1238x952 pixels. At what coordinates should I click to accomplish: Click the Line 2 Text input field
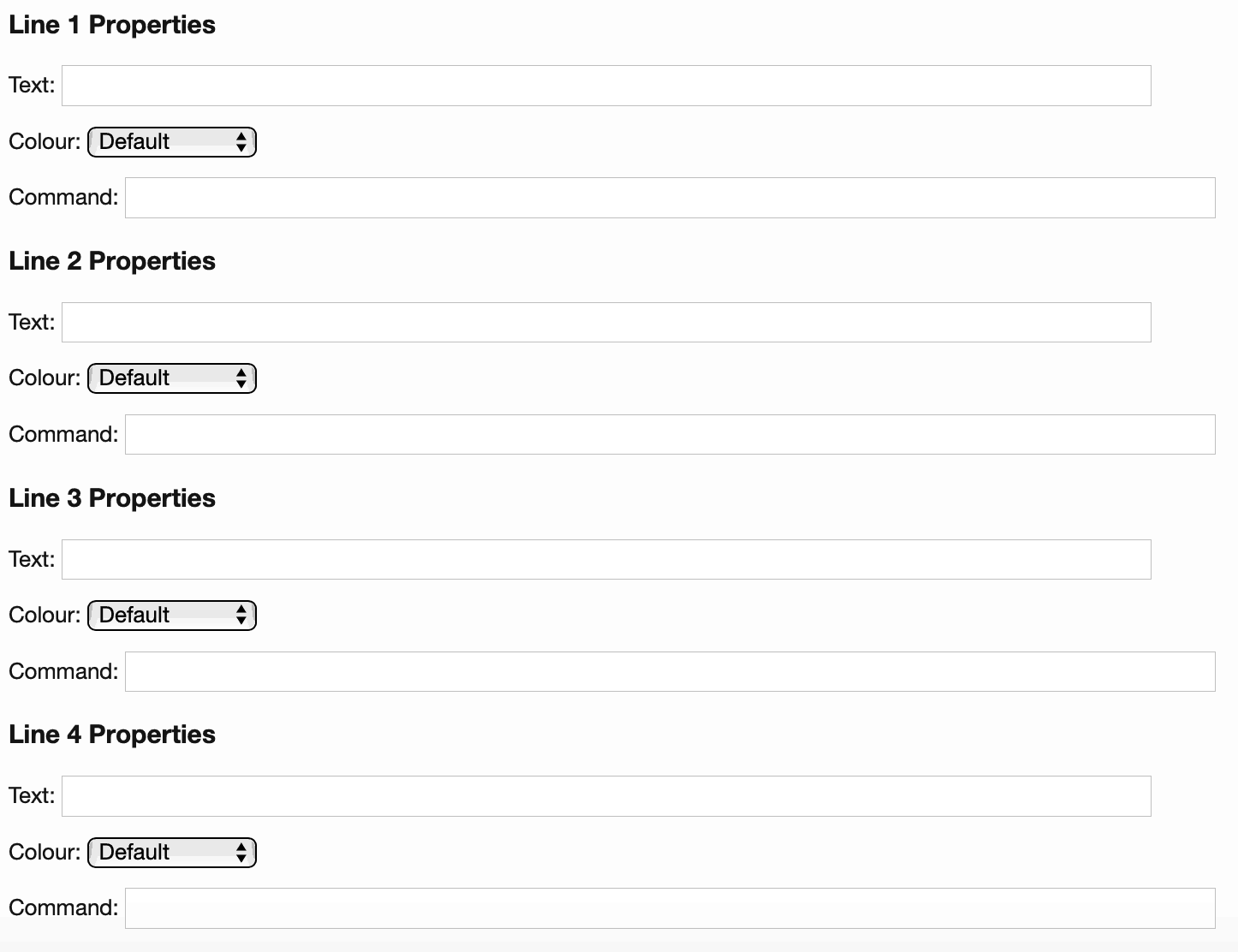[x=605, y=323]
